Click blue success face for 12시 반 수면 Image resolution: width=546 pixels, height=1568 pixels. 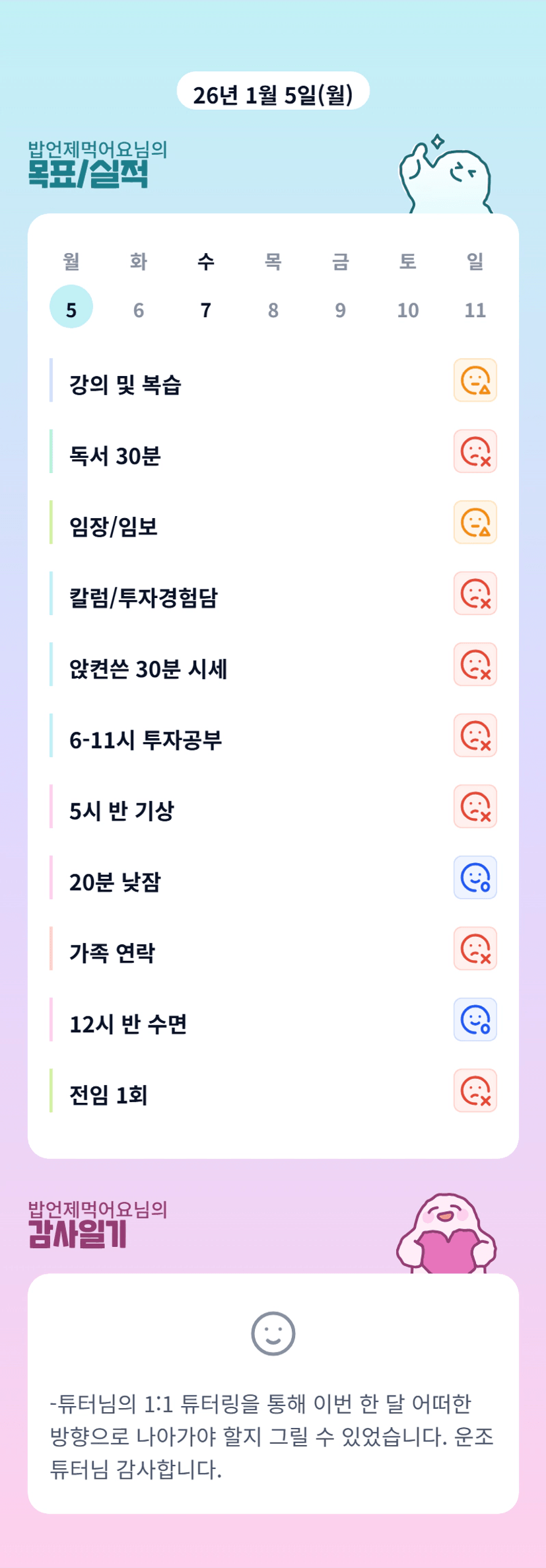pos(475,1020)
